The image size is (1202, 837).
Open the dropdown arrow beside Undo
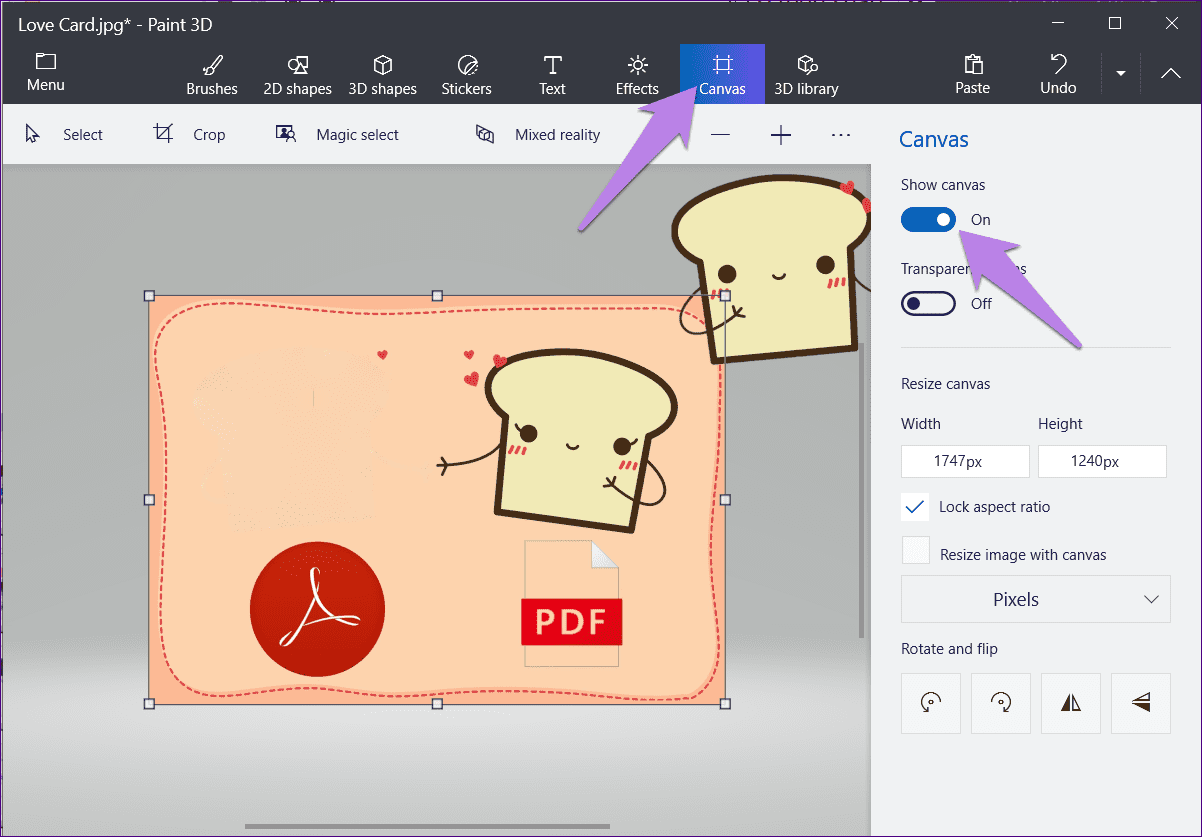click(1121, 73)
